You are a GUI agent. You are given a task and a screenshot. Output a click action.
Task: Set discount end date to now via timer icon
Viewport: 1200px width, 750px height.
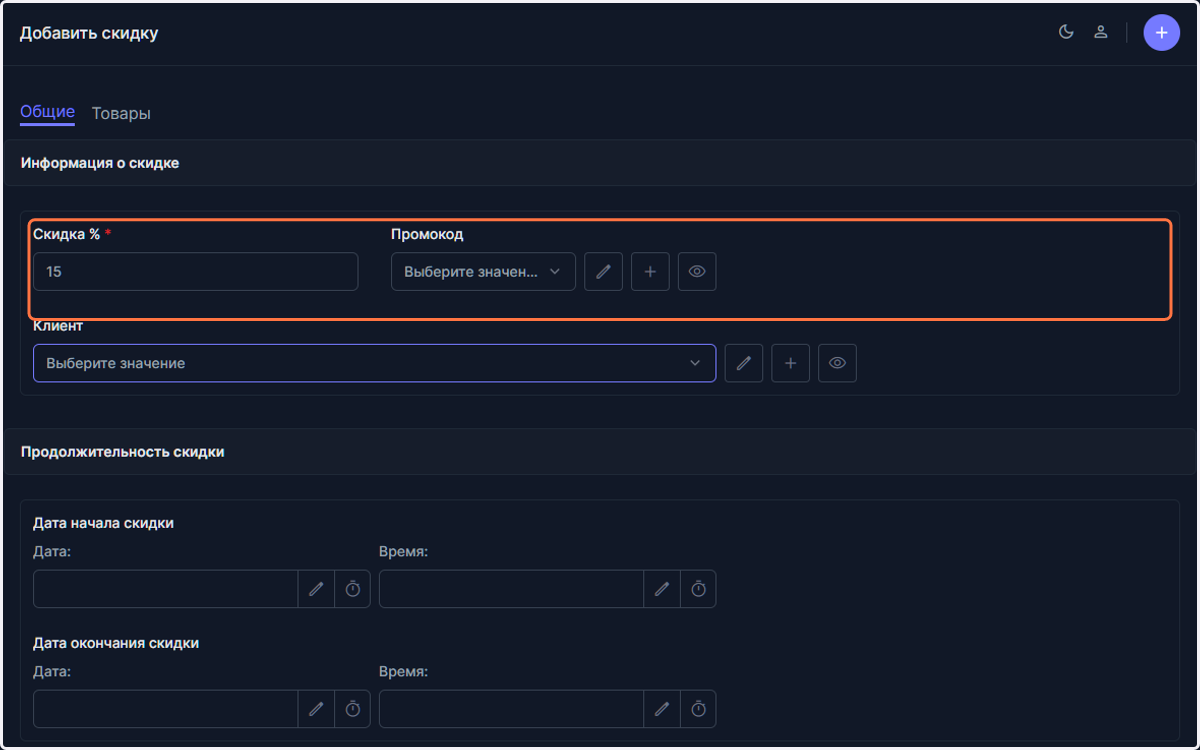pyautogui.click(x=352, y=709)
